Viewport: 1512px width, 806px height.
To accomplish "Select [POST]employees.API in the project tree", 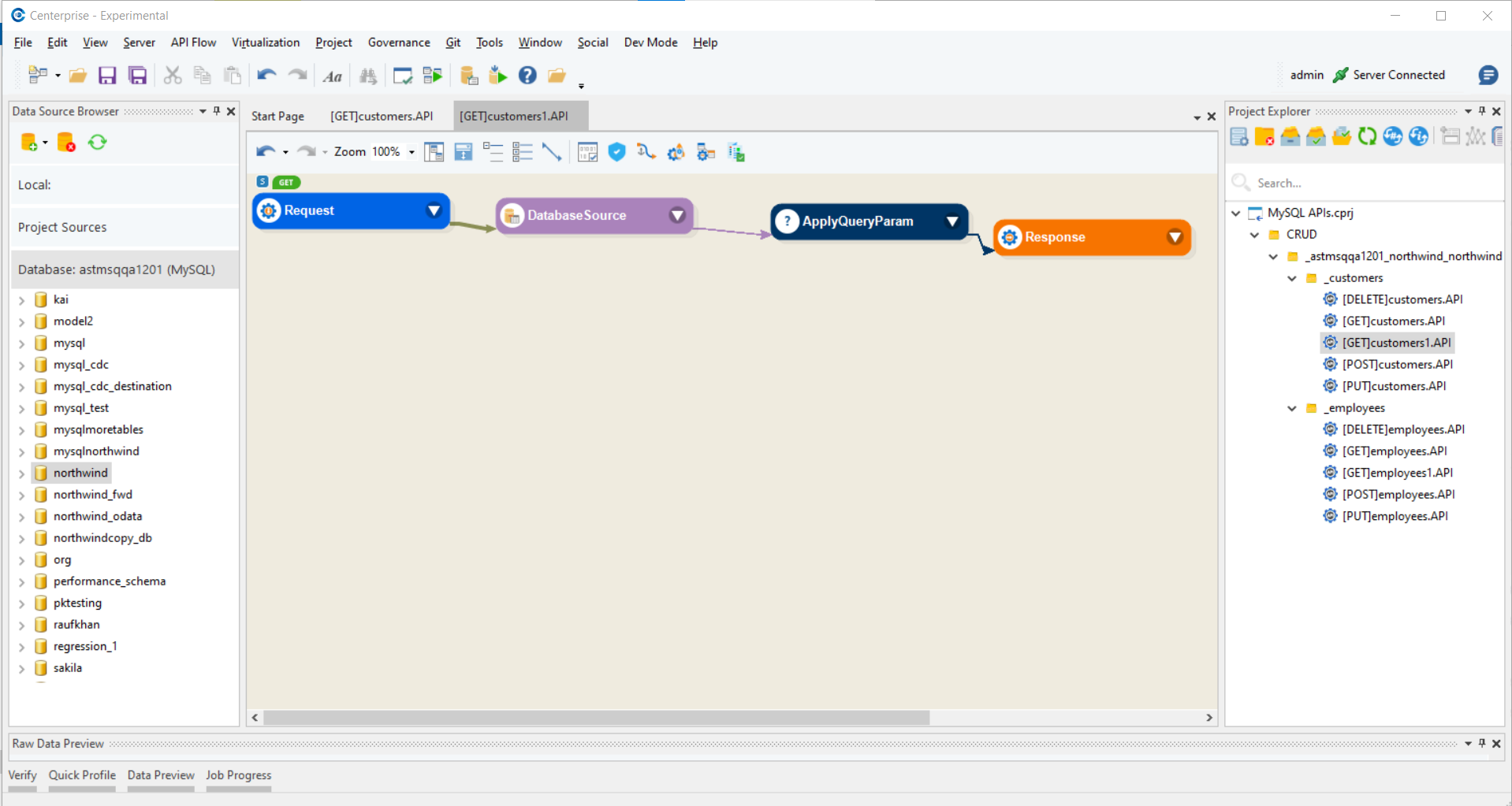I will point(1398,495).
